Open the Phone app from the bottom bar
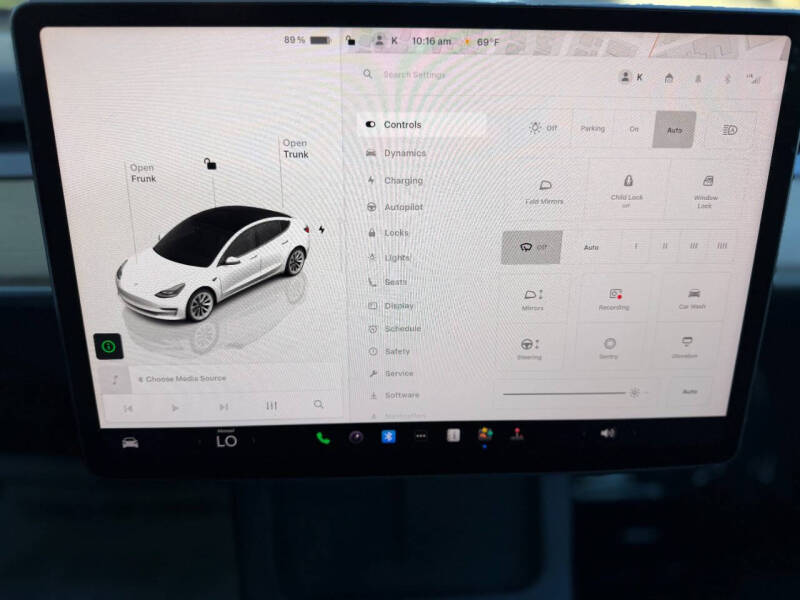Viewport: 800px width, 600px height. (321, 437)
